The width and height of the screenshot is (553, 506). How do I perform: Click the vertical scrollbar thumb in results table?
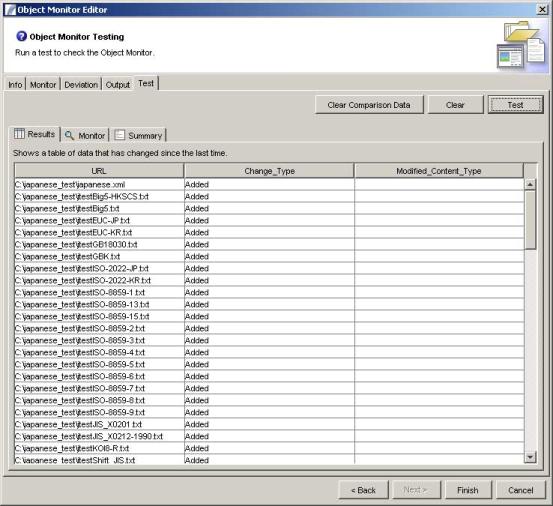click(530, 220)
